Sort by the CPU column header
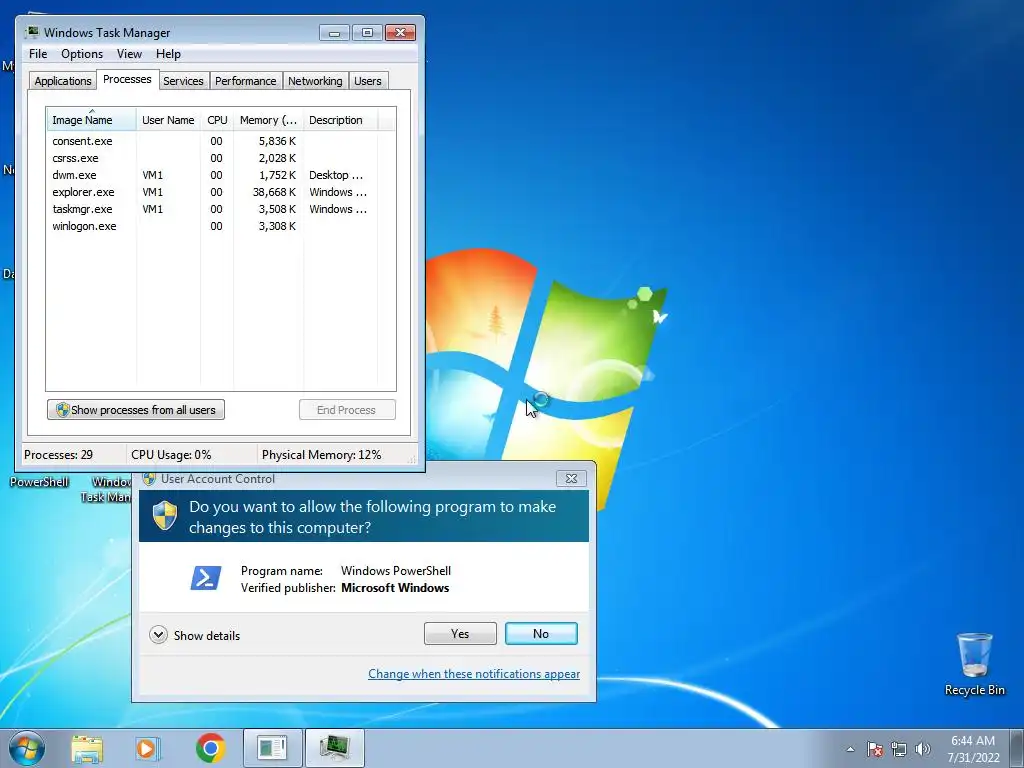 tap(217, 120)
